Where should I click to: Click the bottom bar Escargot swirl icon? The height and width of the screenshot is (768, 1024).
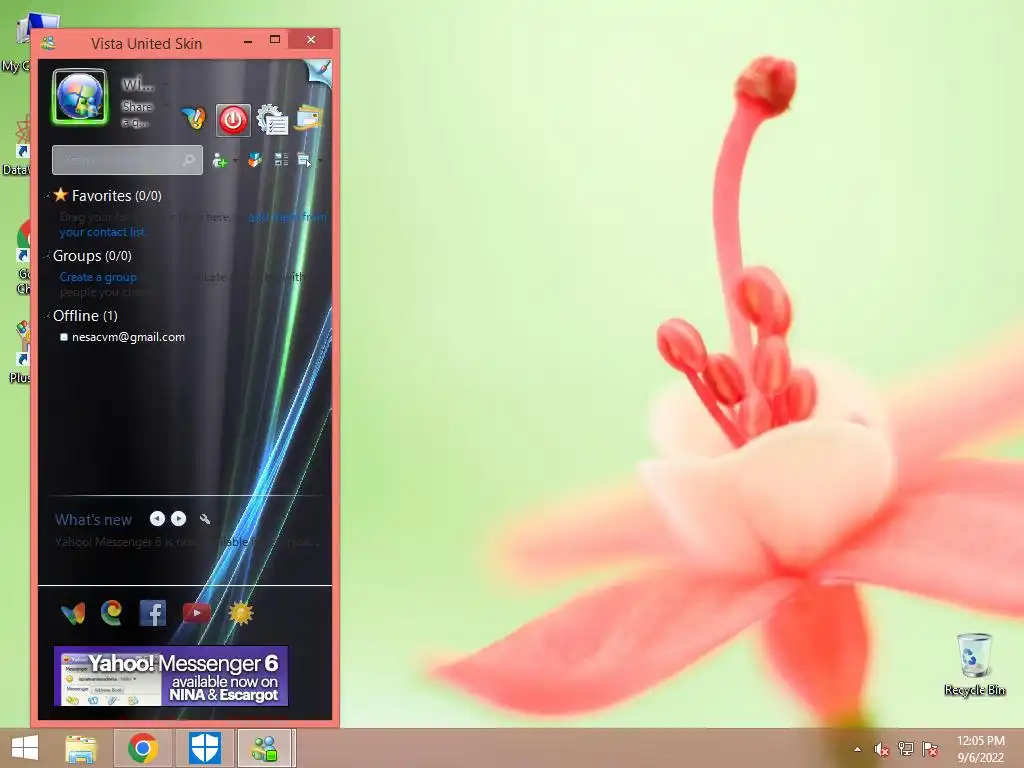[112, 613]
